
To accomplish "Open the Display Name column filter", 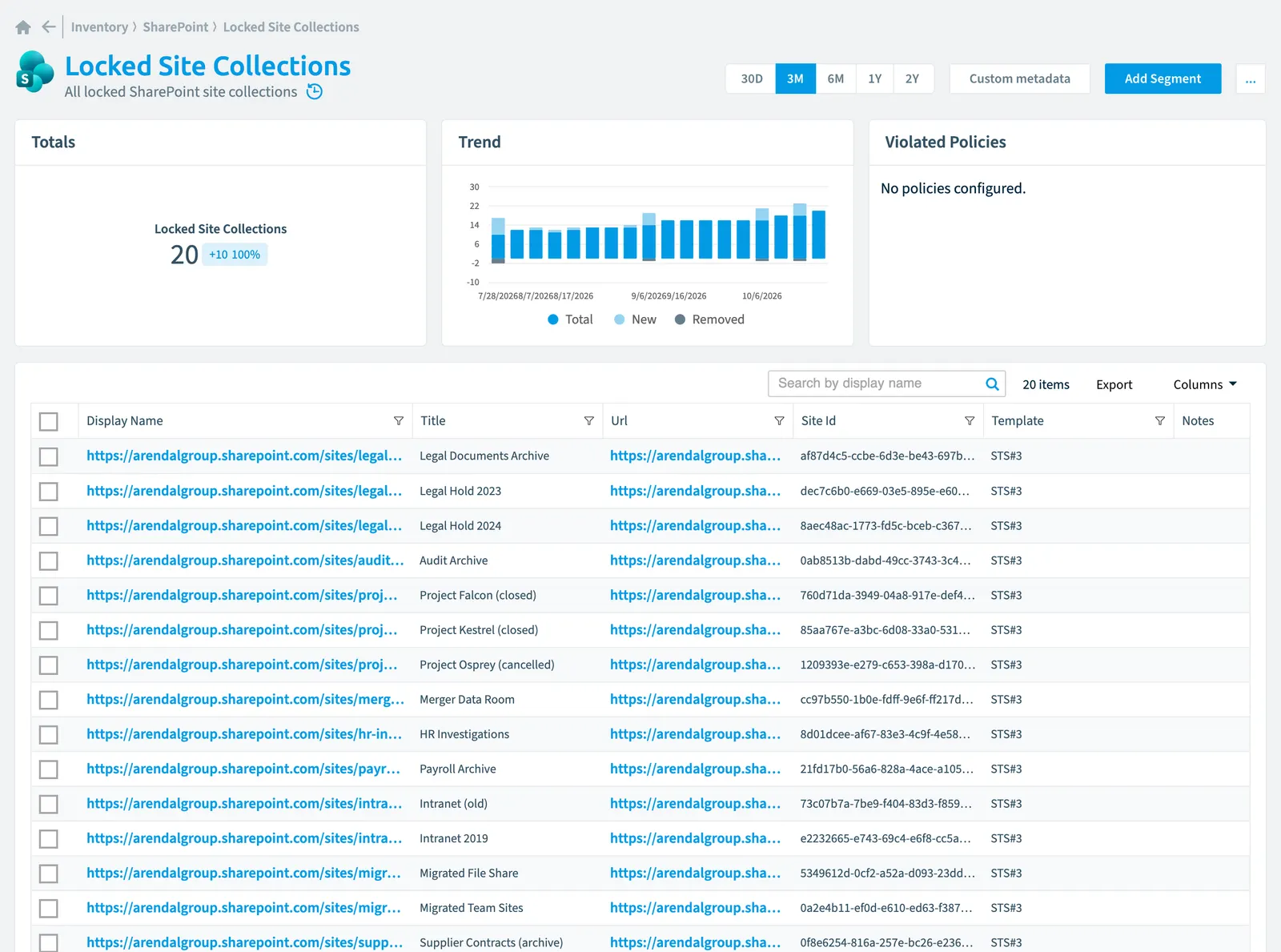I will pyautogui.click(x=399, y=421).
